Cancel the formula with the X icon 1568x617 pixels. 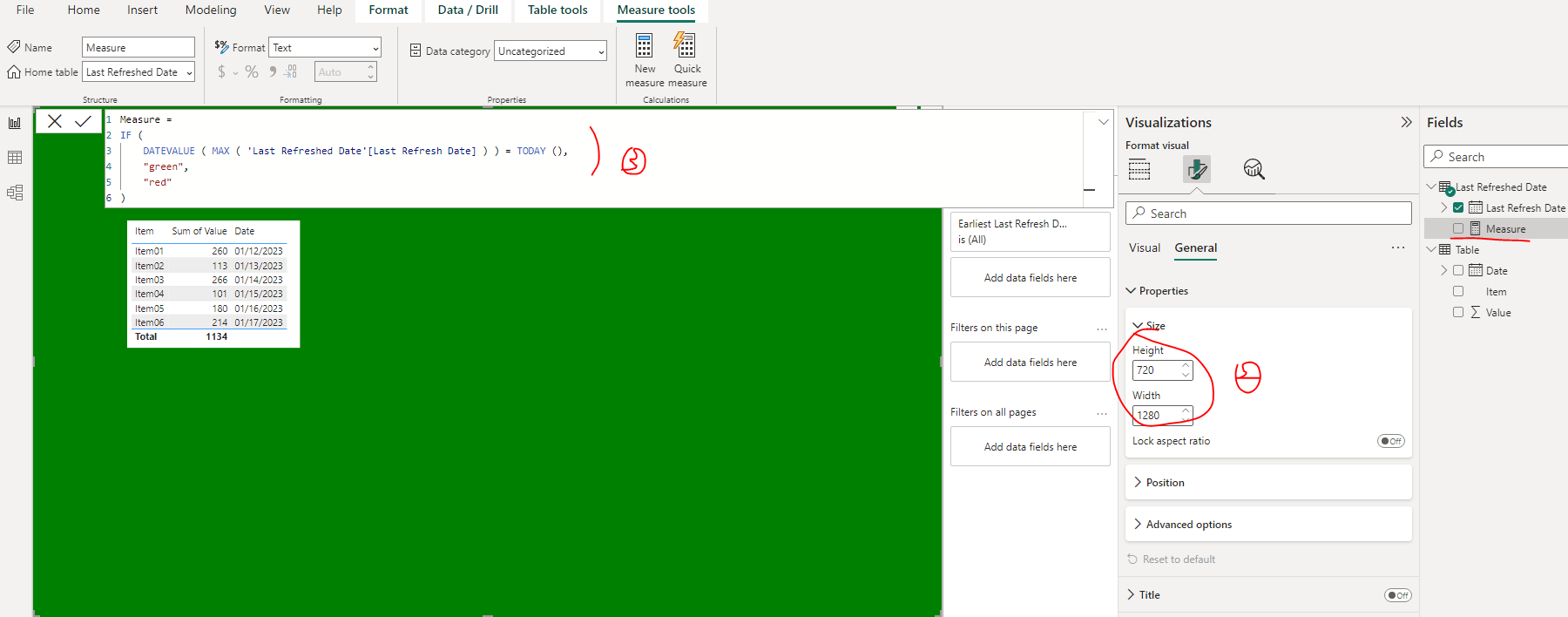[x=54, y=121]
